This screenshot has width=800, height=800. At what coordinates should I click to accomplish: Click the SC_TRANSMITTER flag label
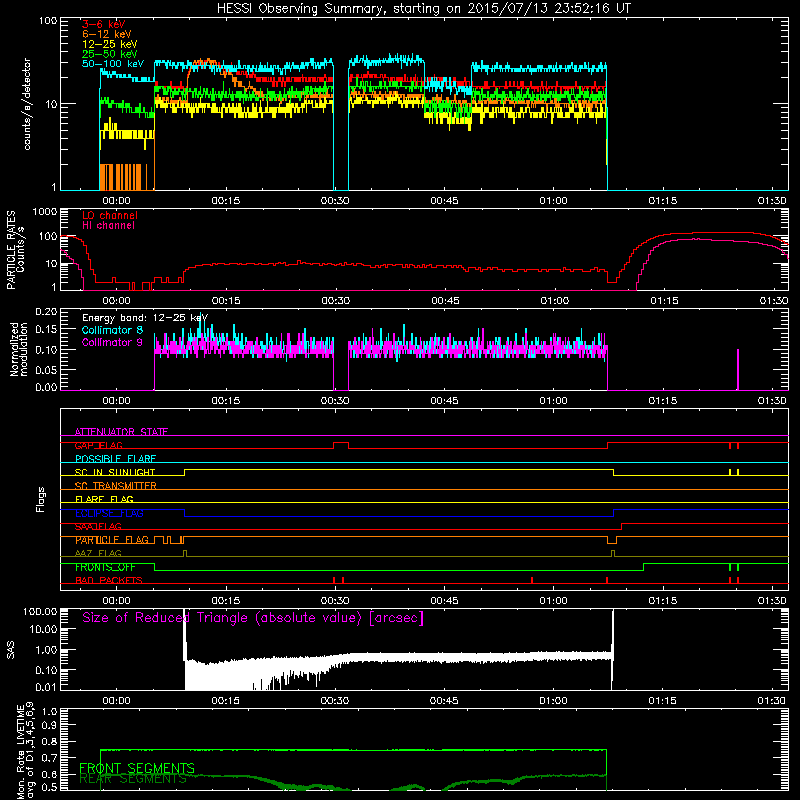[x=115, y=486]
